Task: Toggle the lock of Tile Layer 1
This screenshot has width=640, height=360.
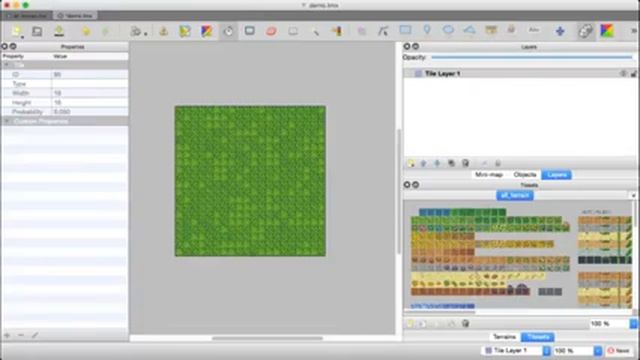Action: click(633, 73)
